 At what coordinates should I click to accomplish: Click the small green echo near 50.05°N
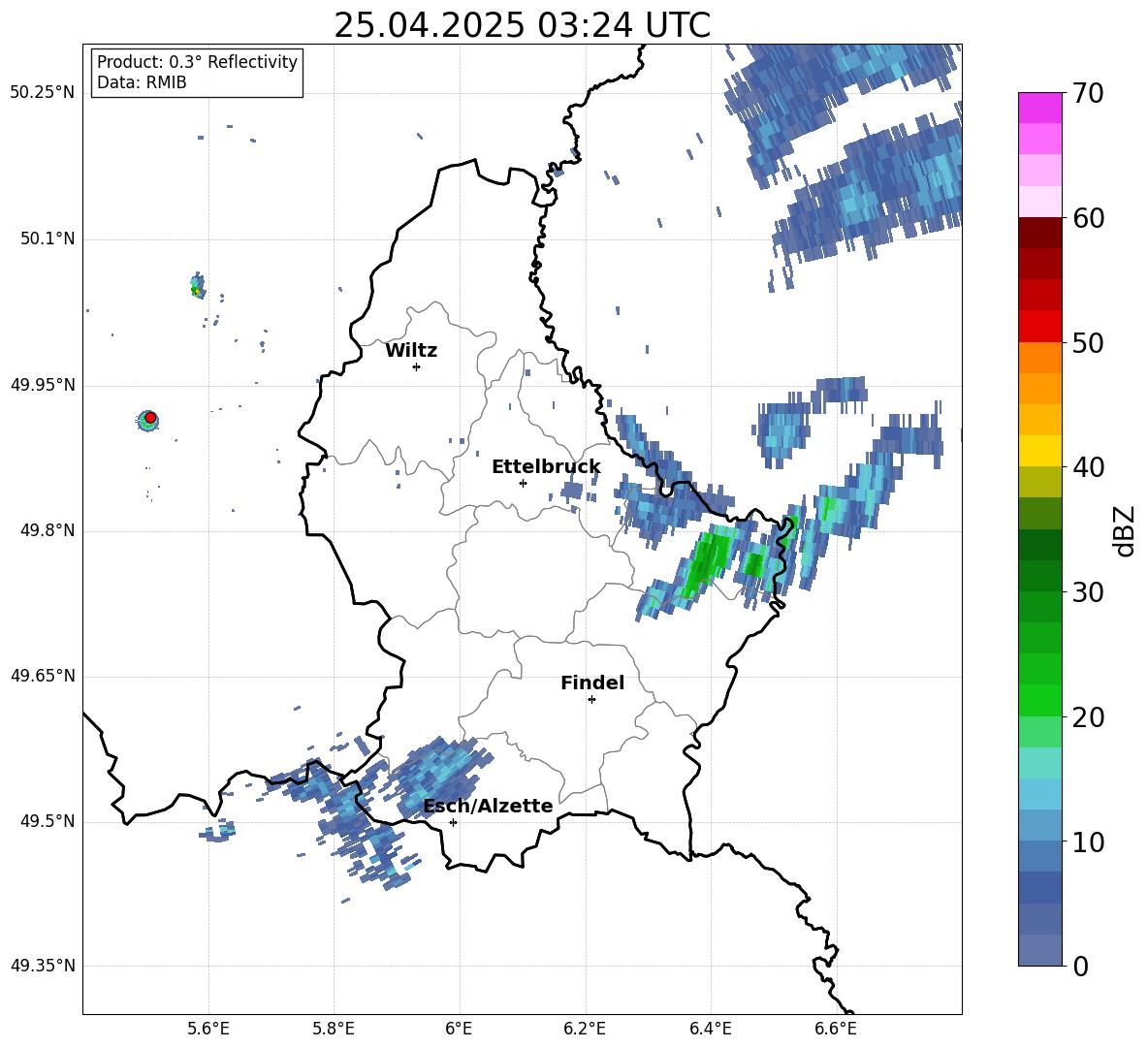[196, 286]
